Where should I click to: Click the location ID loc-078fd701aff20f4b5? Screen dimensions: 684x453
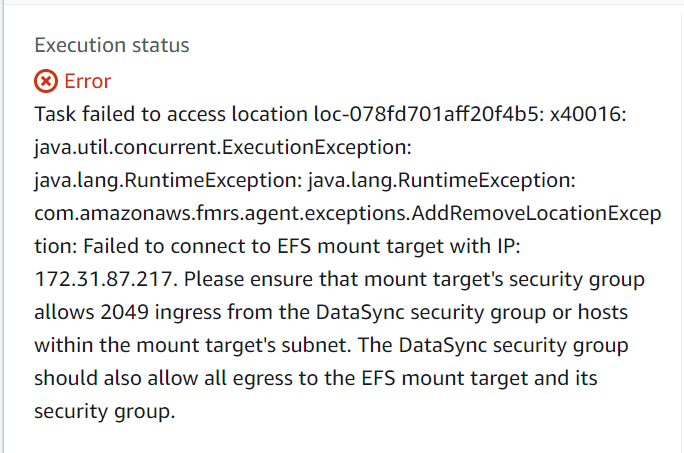pyautogui.click(x=429, y=114)
